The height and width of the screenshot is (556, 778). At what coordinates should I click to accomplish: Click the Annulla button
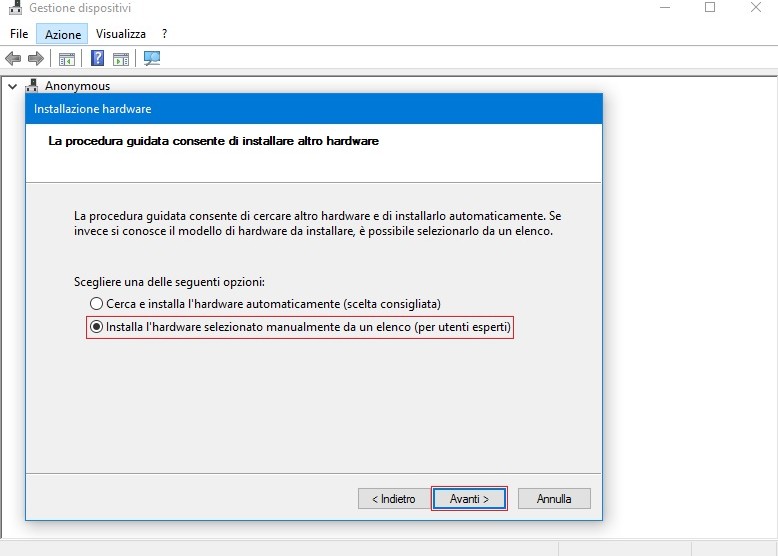pyautogui.click(x=554, y=498)
